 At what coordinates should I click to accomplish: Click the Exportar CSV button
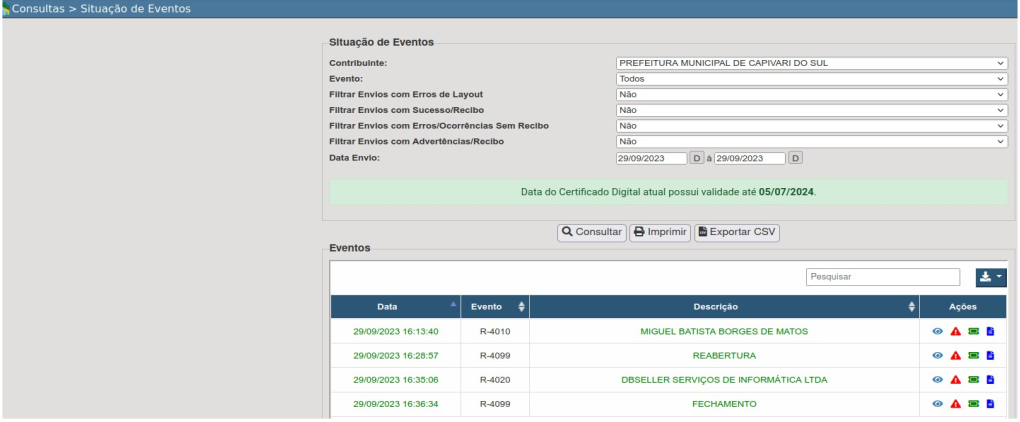[737, 232]
